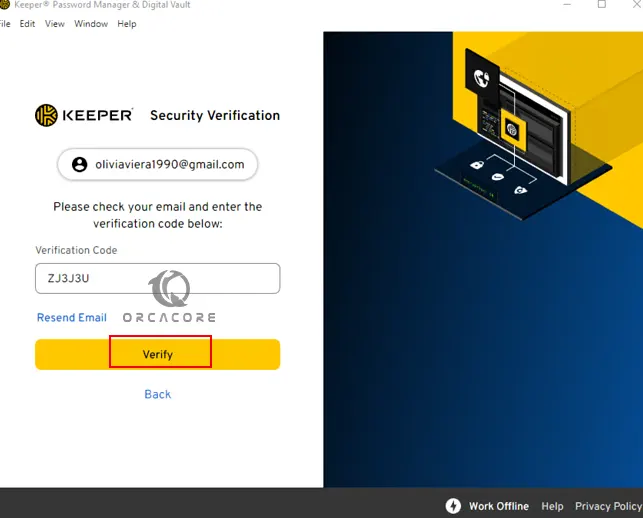Click the Resend Email link
Viewport: 643px width, 518px height.
coord(72,317)
